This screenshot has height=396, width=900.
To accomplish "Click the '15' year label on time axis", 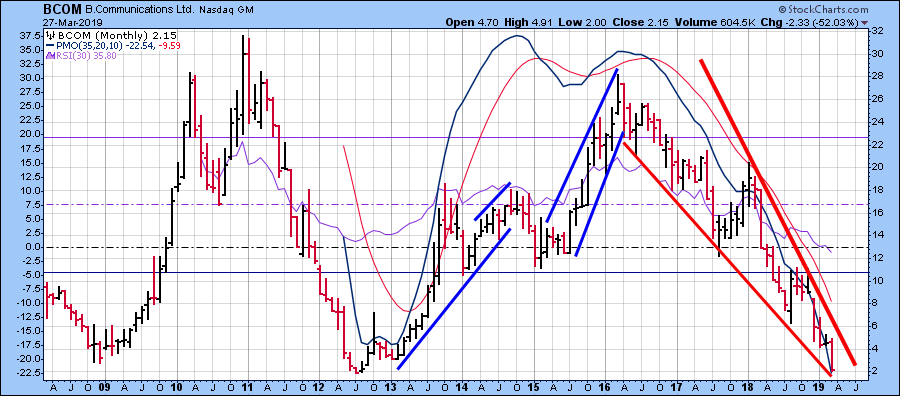I will pyautogui.click(x=533, y=387).
